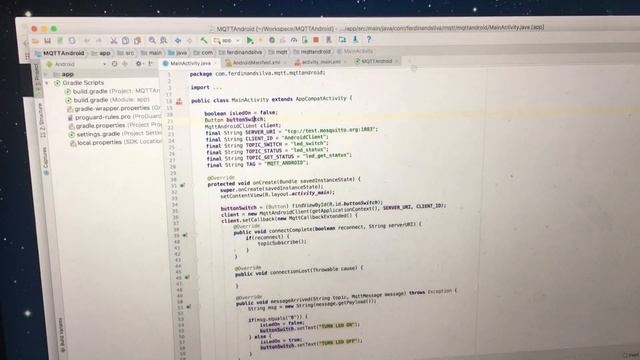This screenshot has width=640, height=360.
Task: Click the Find magnifier icon
Action: point(152,40)
